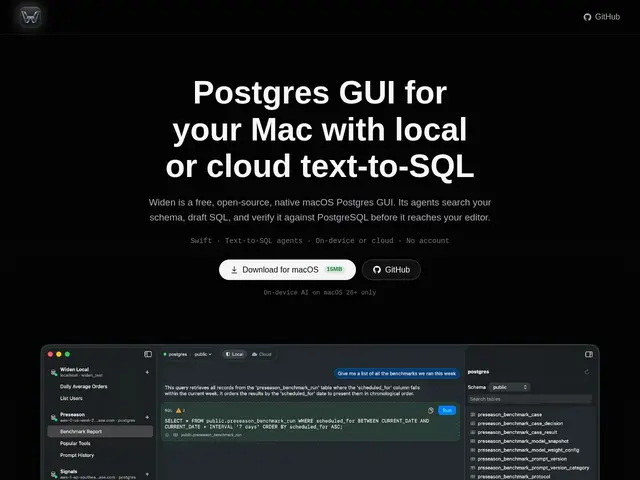Select the preseason_benchmark_case table

click(x=510, y=415)
